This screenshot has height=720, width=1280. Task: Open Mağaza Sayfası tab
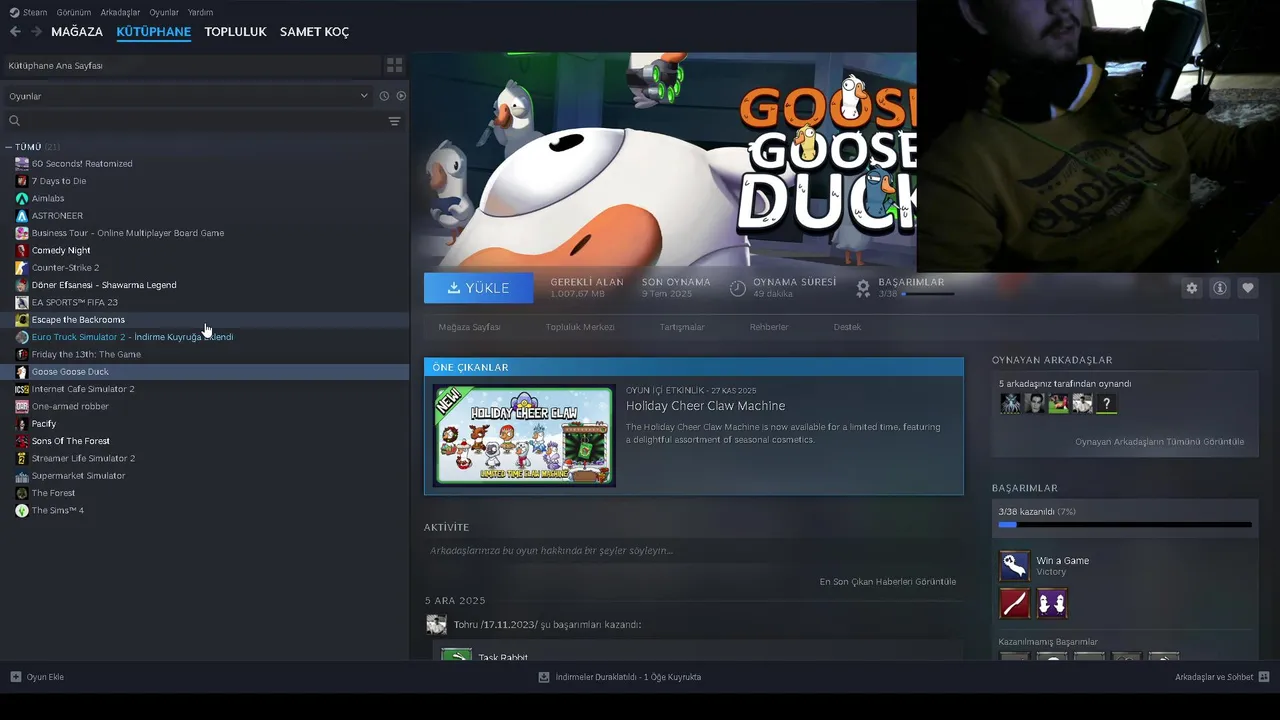pyautogui.click(x=469, y=327)
